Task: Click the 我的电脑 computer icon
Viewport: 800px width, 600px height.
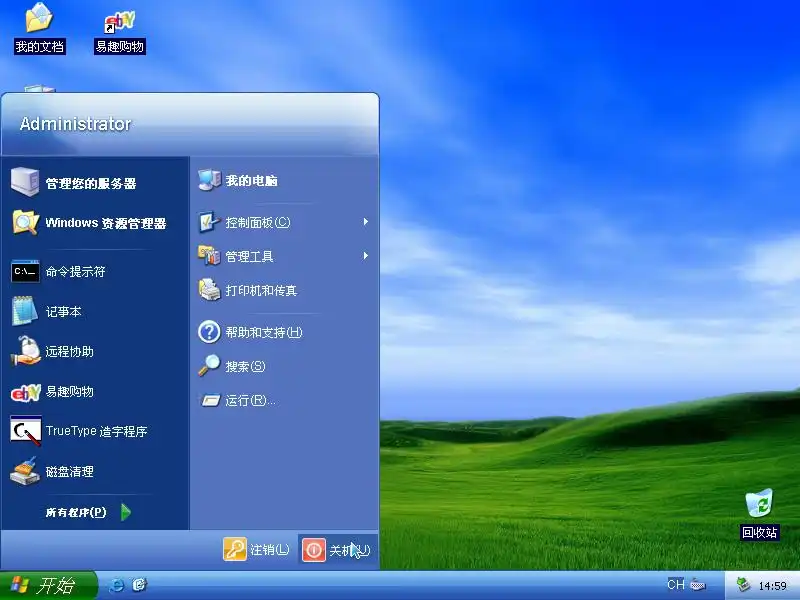Action: pos(209,180)
